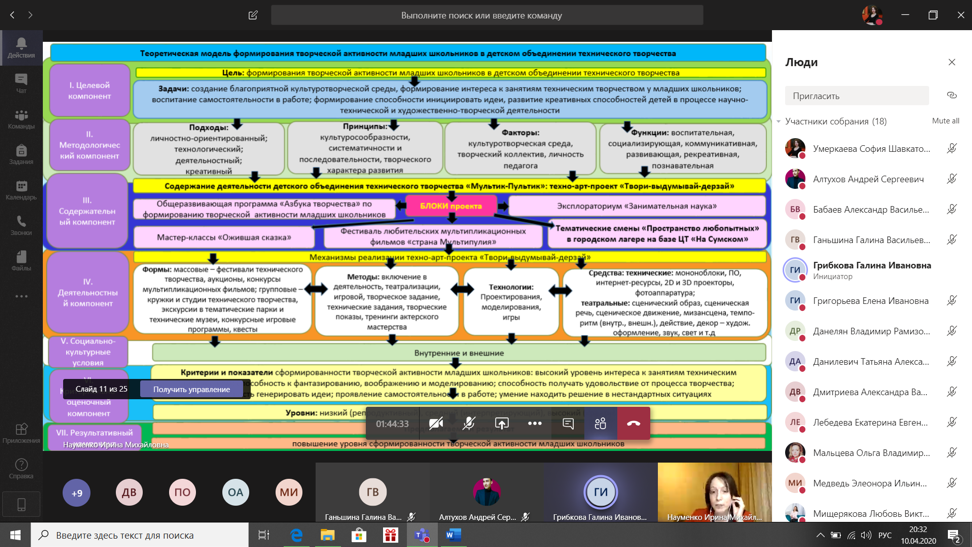
Task: Toggle the microphone mute button
Action: pyautogui.click(x=468, y=423)
